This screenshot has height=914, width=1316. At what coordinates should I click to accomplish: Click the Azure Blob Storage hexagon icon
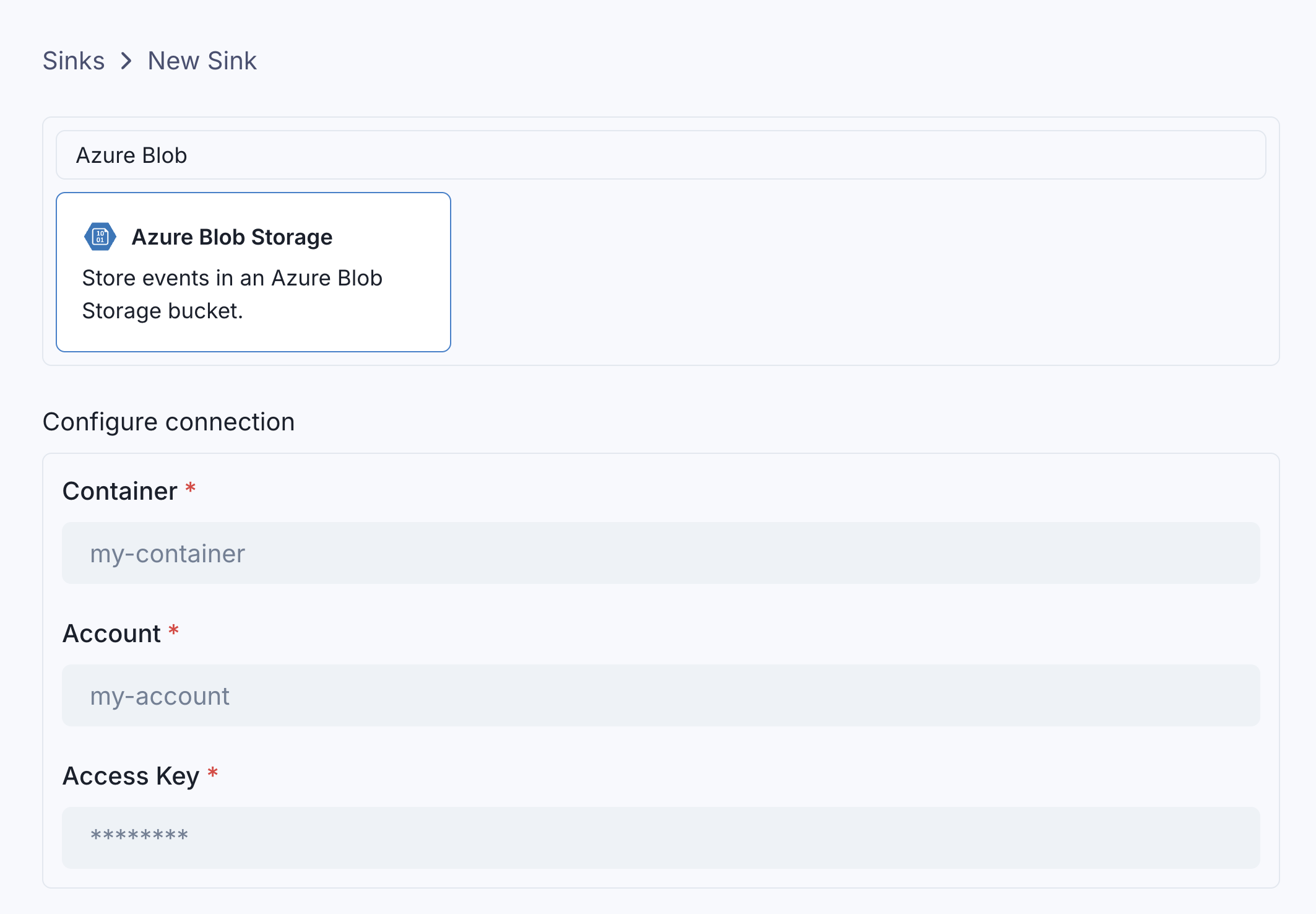pyautogui.click(x=100, y=237)
